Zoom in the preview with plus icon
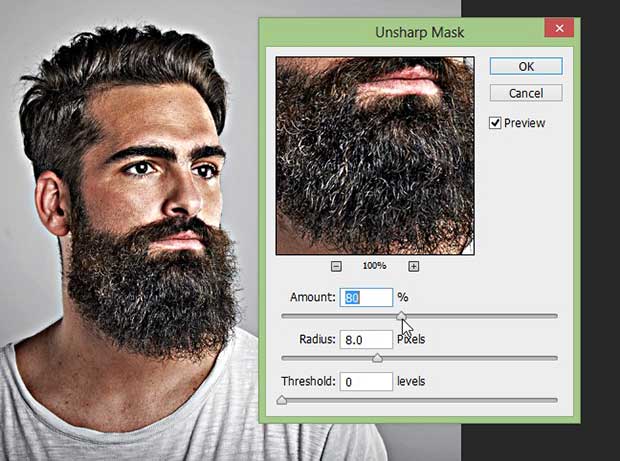This screenshot has width=620, height=461. (414, 266)
